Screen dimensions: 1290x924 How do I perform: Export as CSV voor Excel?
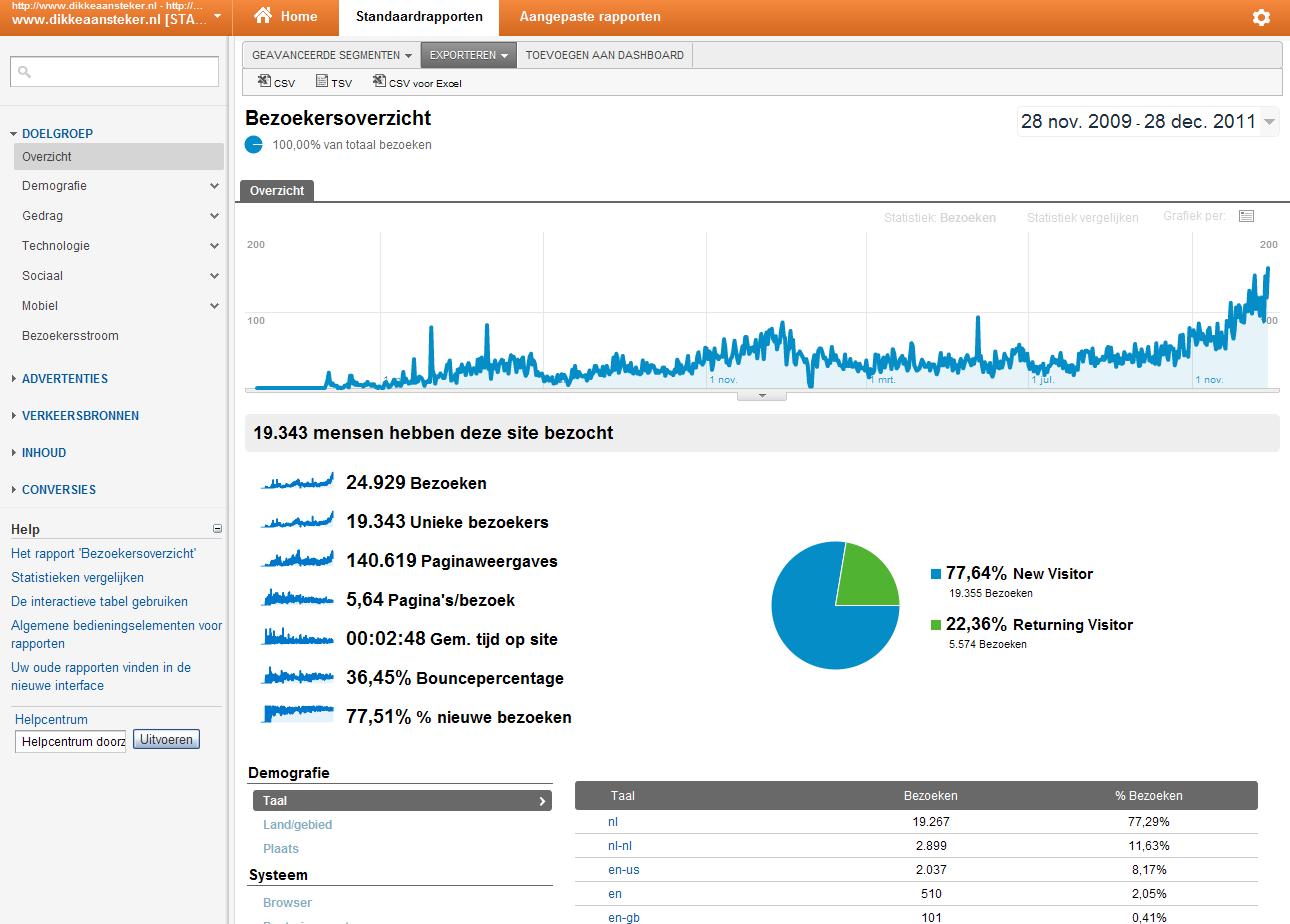417,82
